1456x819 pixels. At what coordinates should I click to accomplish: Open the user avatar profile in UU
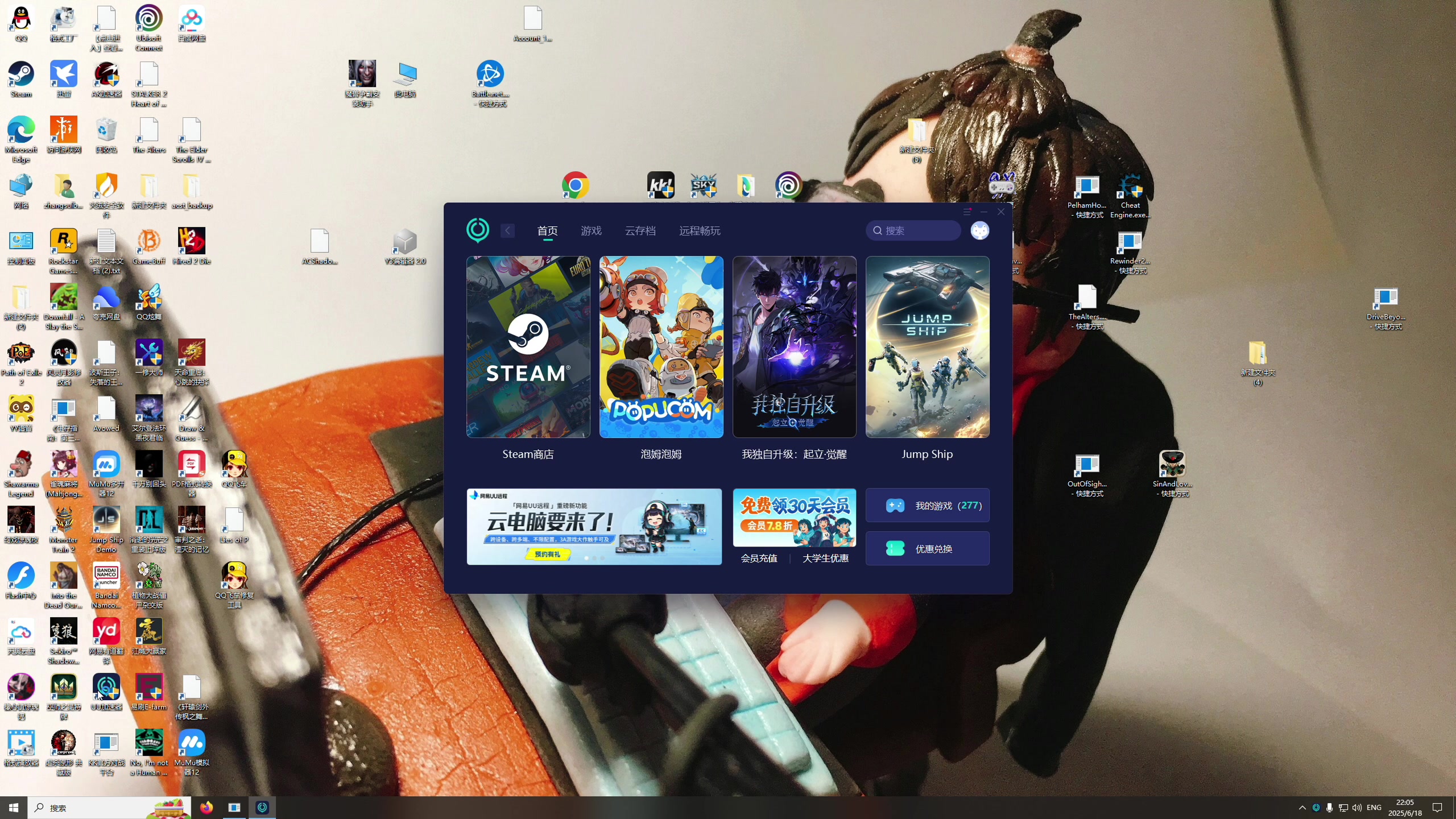(x=979, y=230)
